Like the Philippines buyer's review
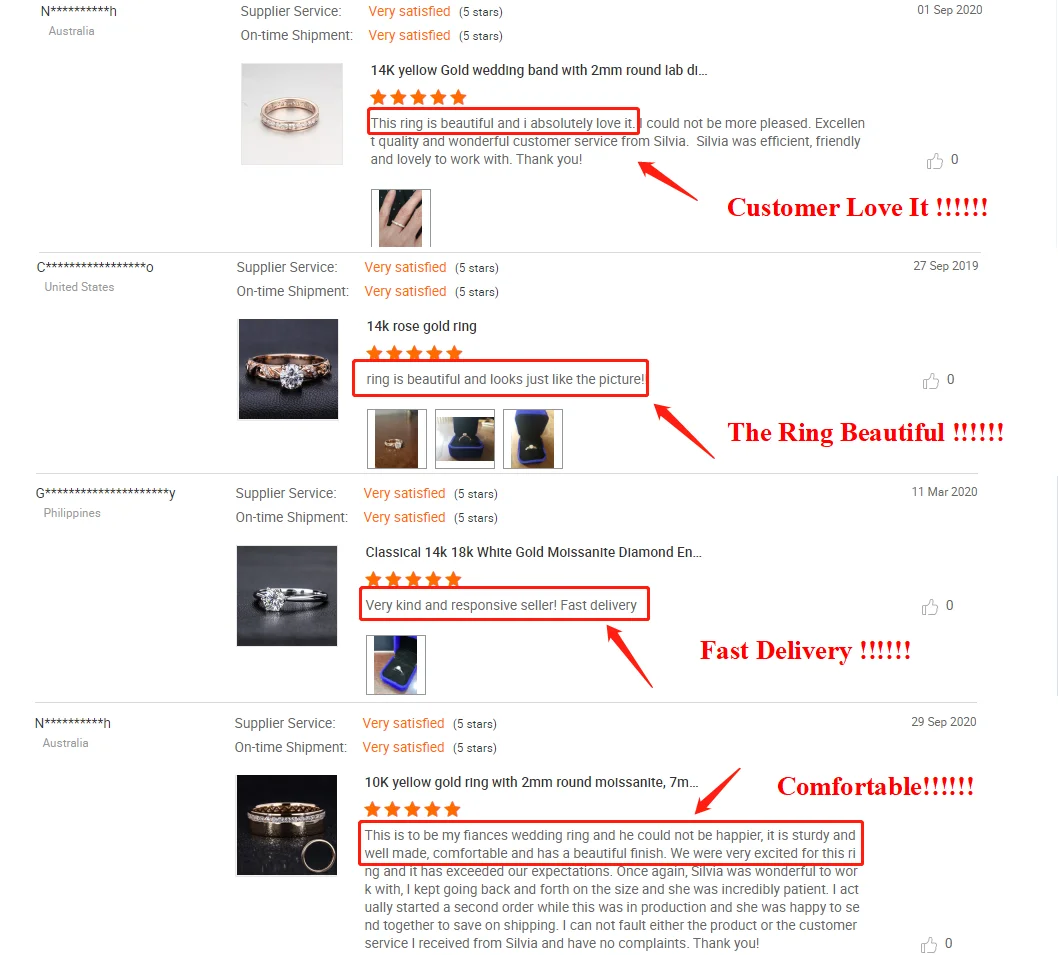Viewport: 1058px width, 955px height. (930, 607)
